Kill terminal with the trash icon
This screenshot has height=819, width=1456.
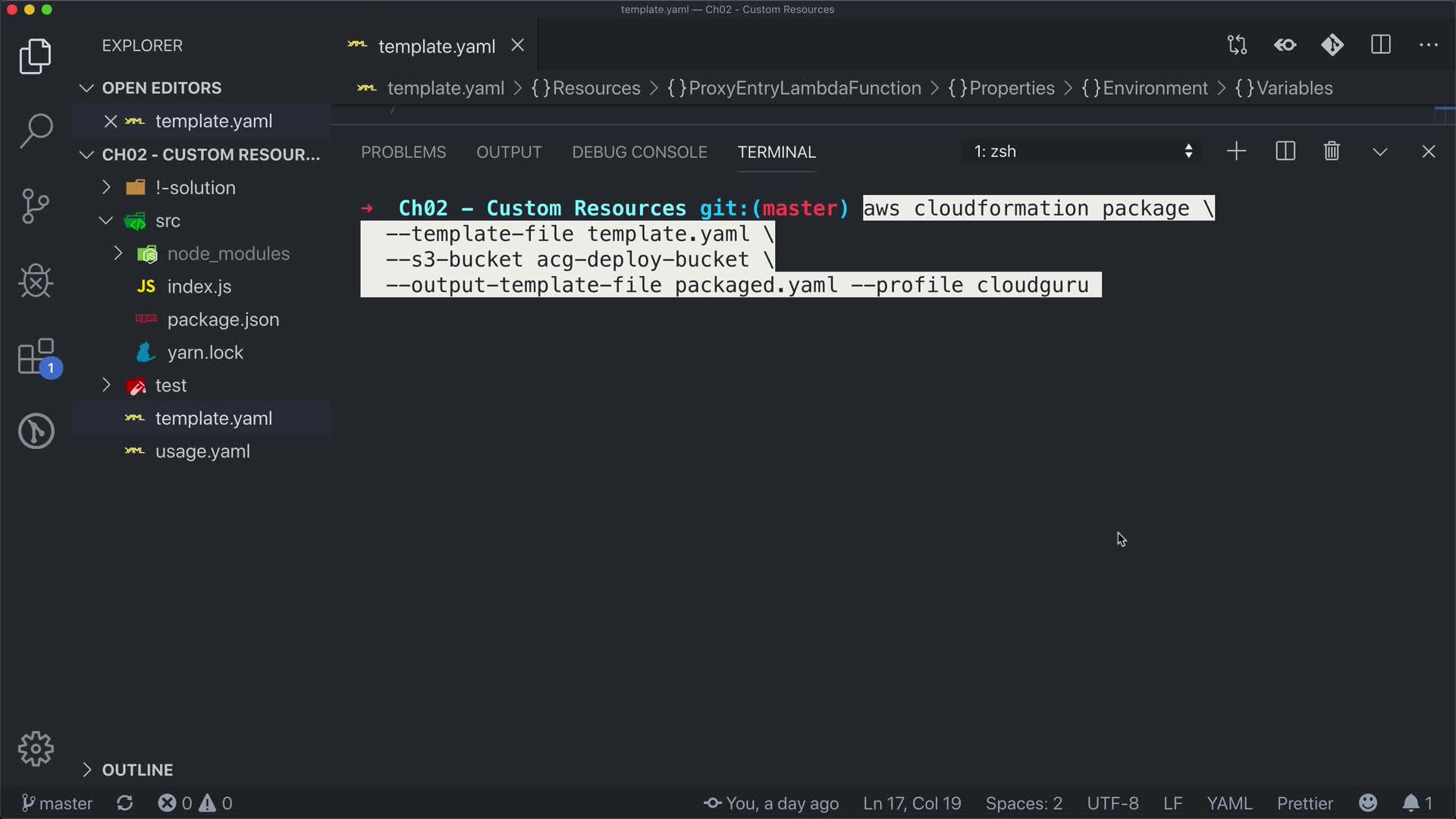tap(1332, 152)
